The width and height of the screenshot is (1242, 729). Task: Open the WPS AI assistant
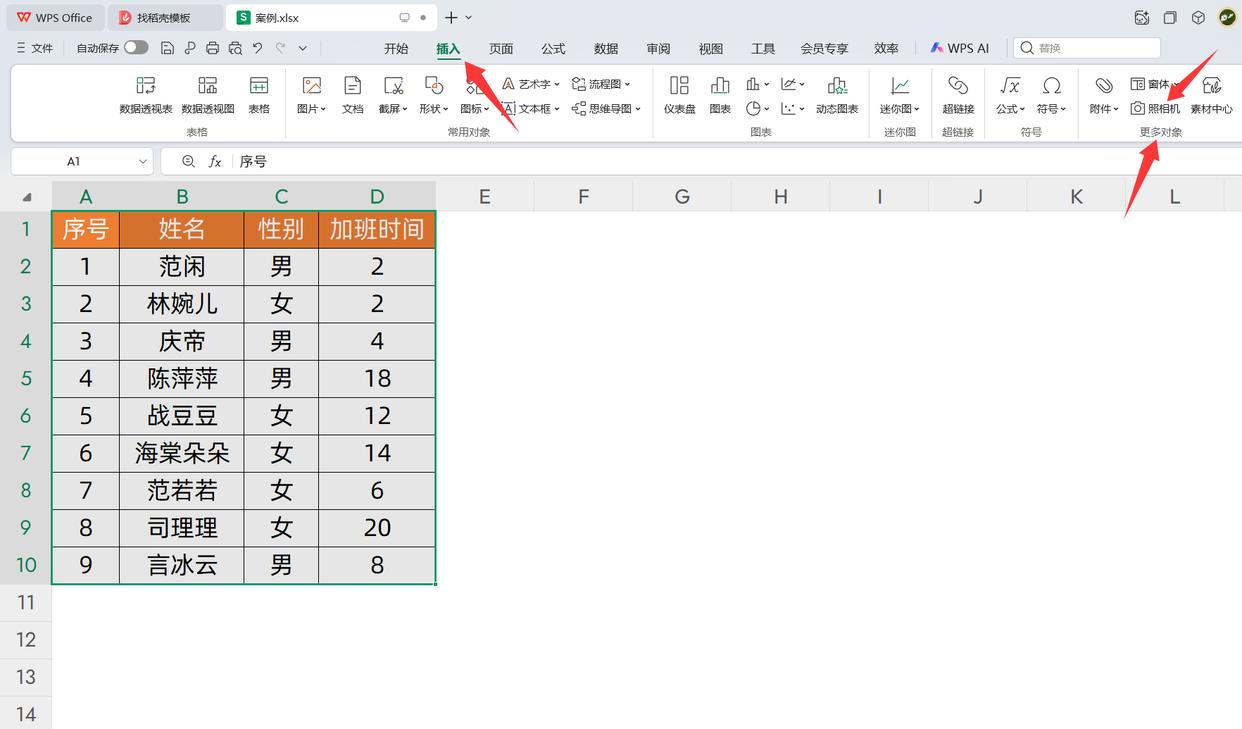pos(959,48)
